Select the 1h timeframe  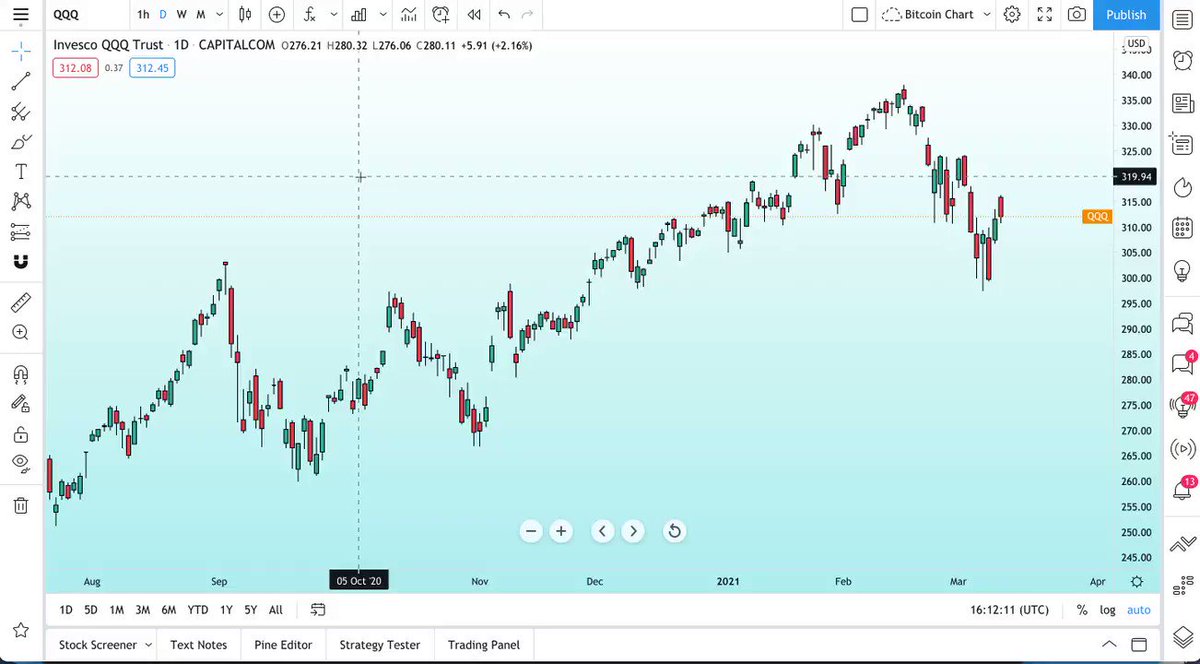(143, 15)
